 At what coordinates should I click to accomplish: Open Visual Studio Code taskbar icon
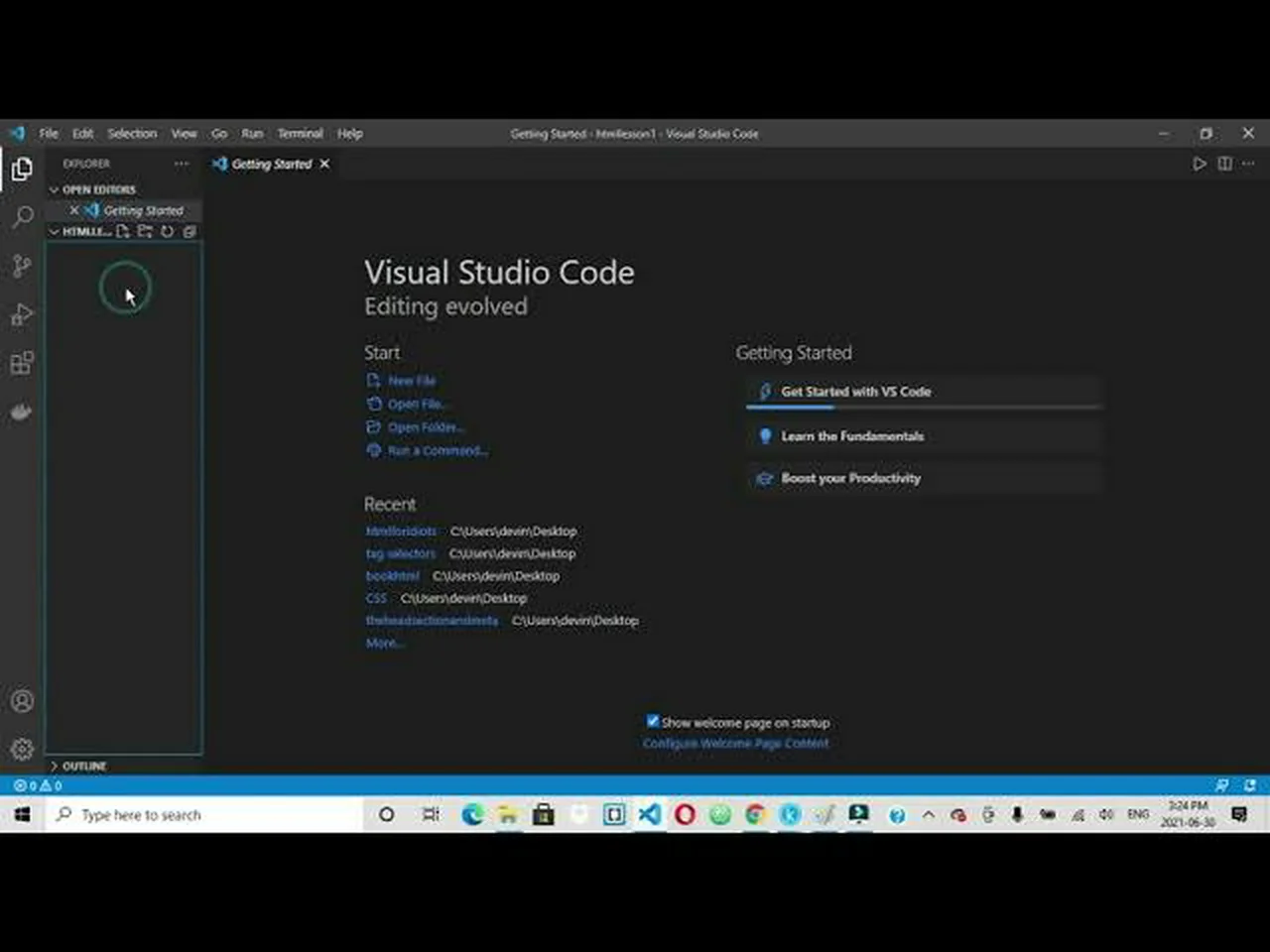click(650, 814)
